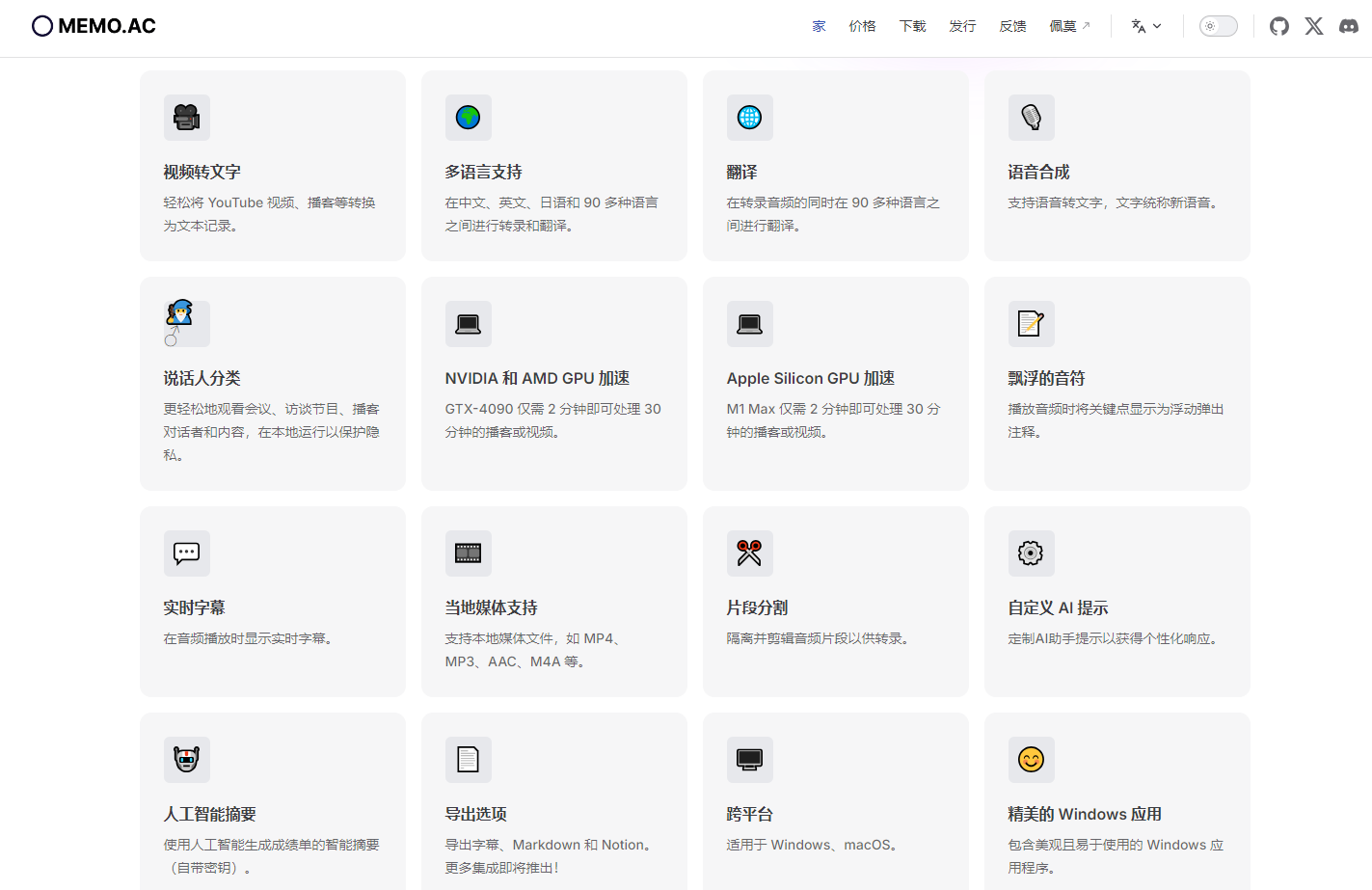Select the Apple Silicon GPU 加速 heading

[811, 378]
